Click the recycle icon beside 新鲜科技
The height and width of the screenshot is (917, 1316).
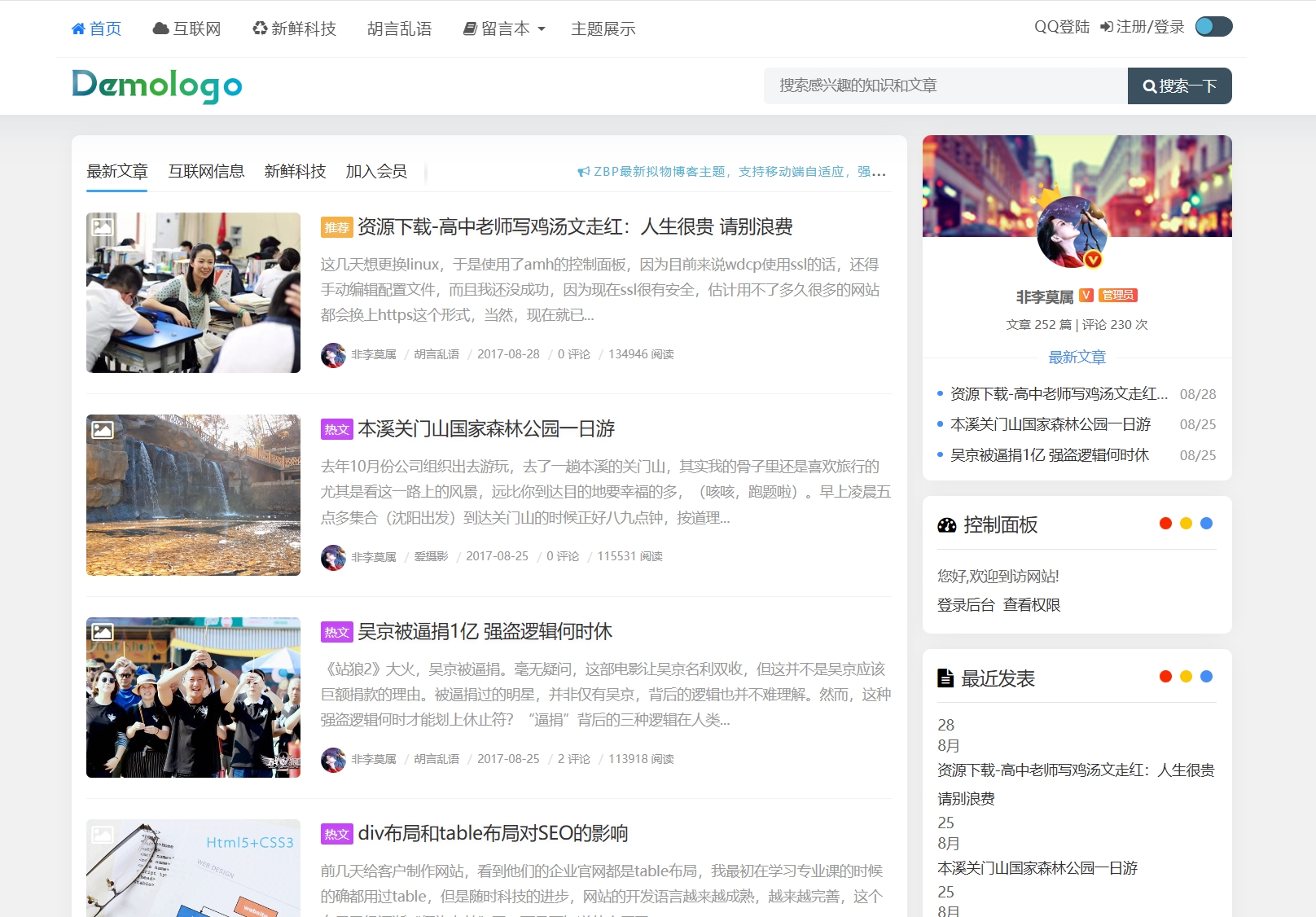tap(260, 29)
